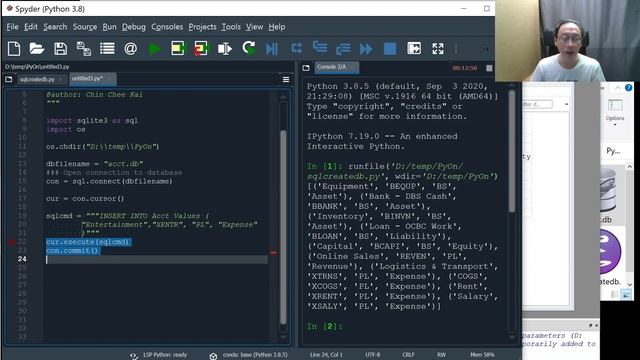Click file path D:\temp\PyOn\untitled3.py label
640x360 pixels.
click(37, 67)
